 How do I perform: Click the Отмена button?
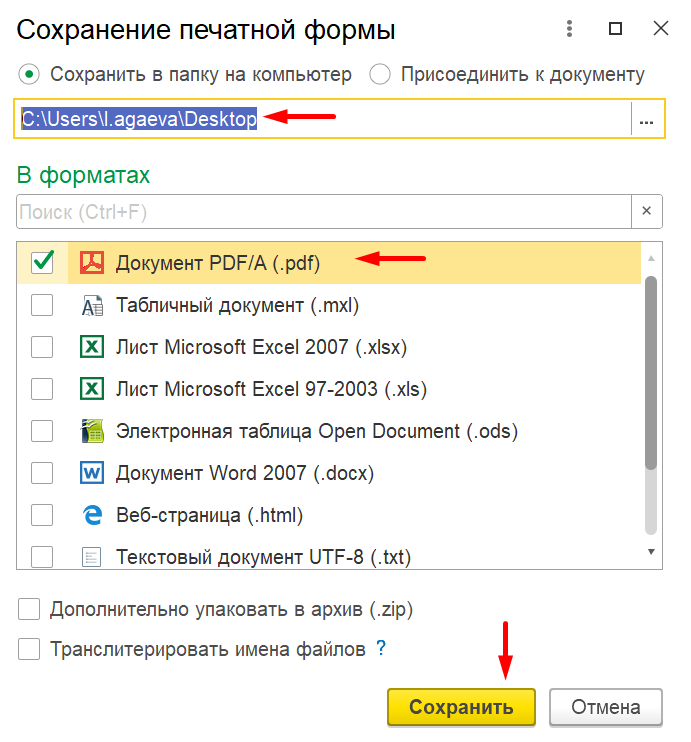606,707
